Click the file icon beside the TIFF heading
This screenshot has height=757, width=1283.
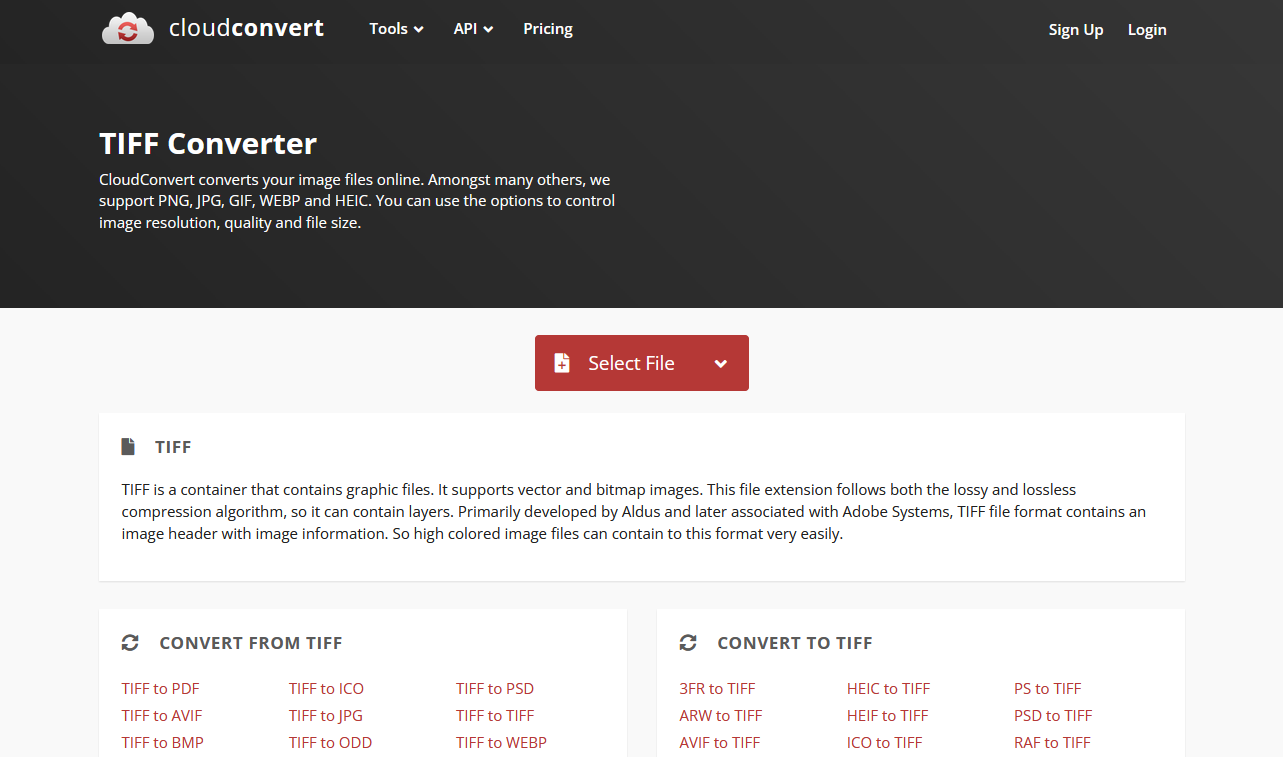(x=128, y=446)
